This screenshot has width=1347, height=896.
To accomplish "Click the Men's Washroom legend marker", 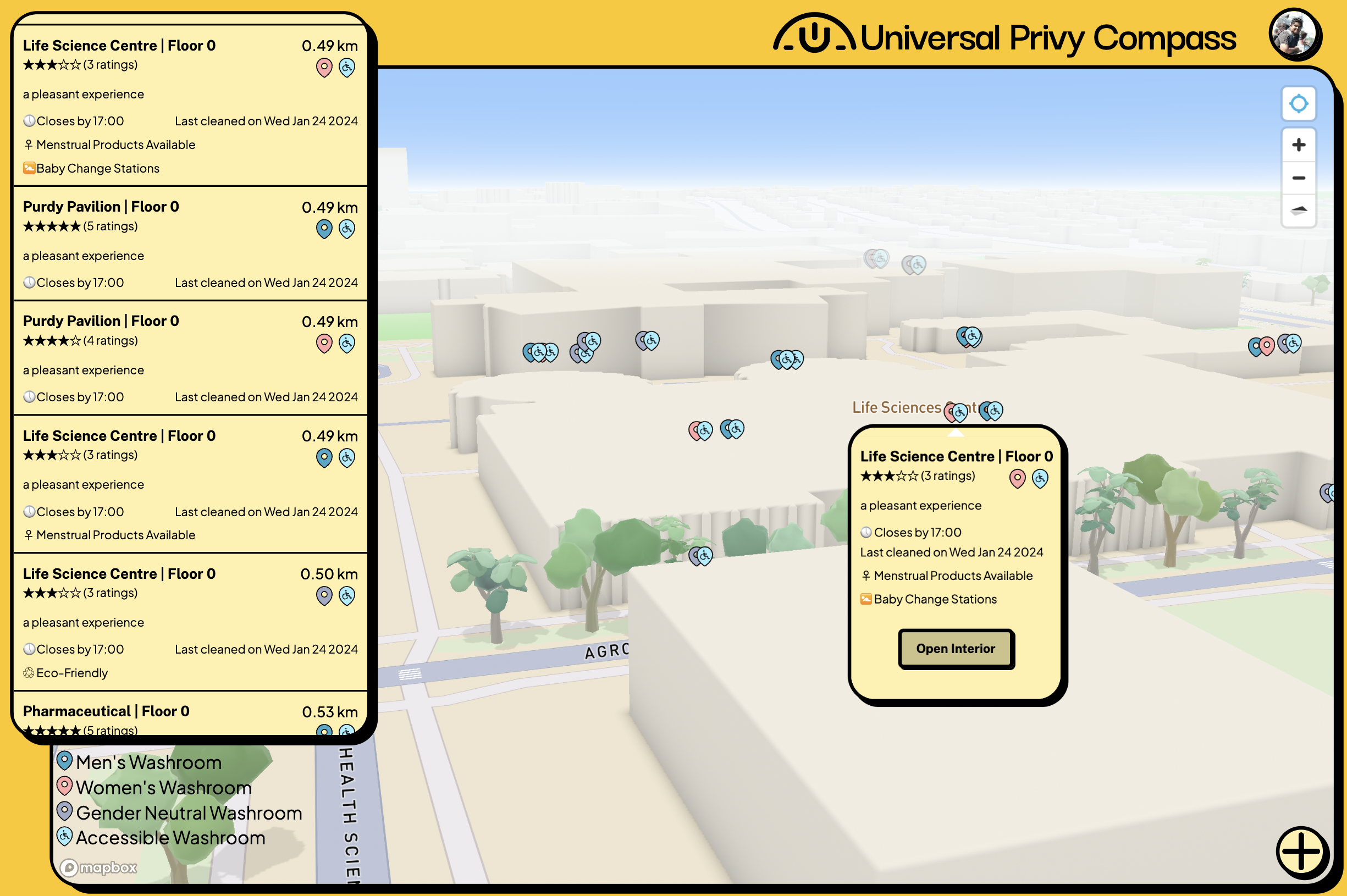I will [64, 761].
